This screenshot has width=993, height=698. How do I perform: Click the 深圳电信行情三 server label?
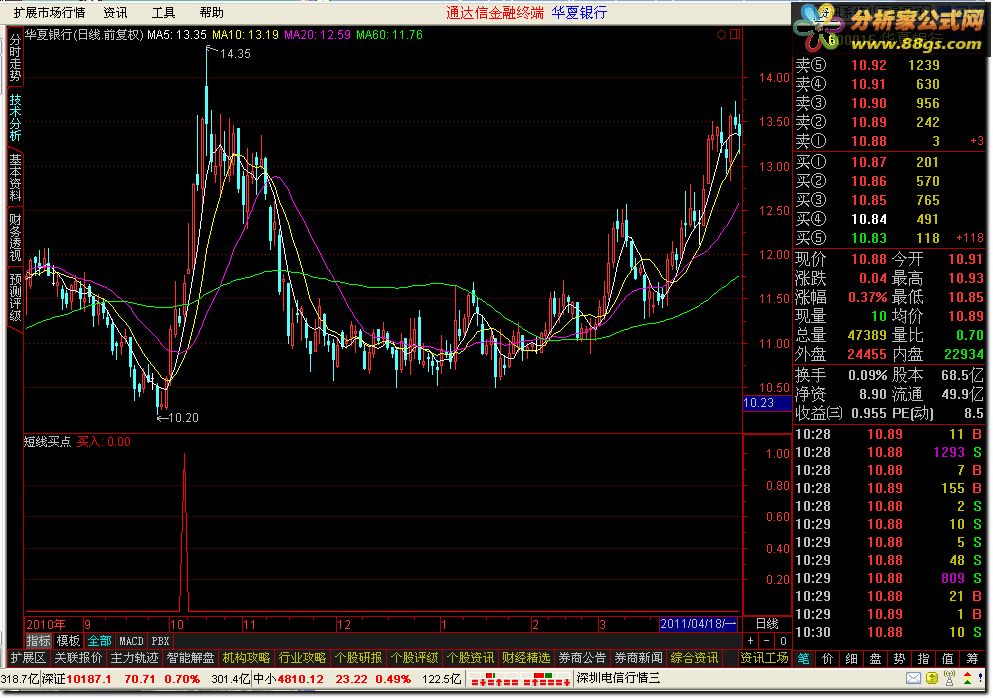pos(618,678)
